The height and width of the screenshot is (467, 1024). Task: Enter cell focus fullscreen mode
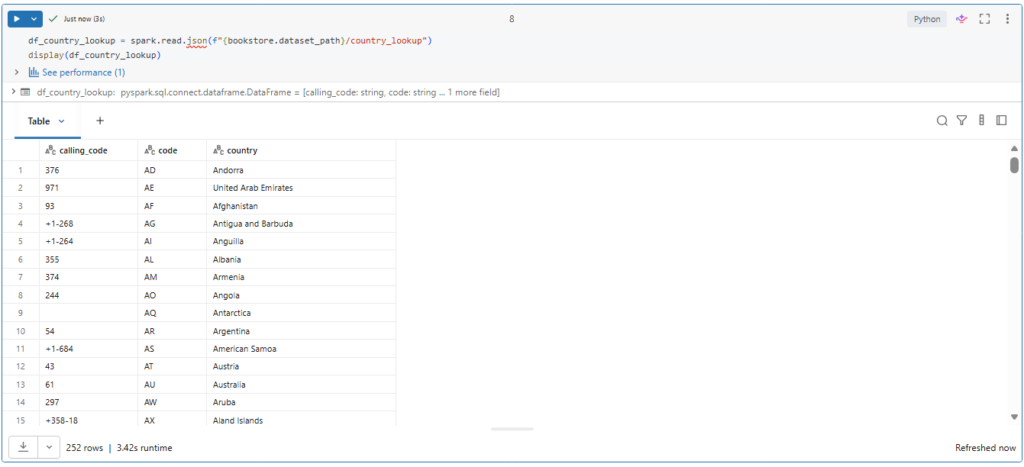tap(984, 19)
